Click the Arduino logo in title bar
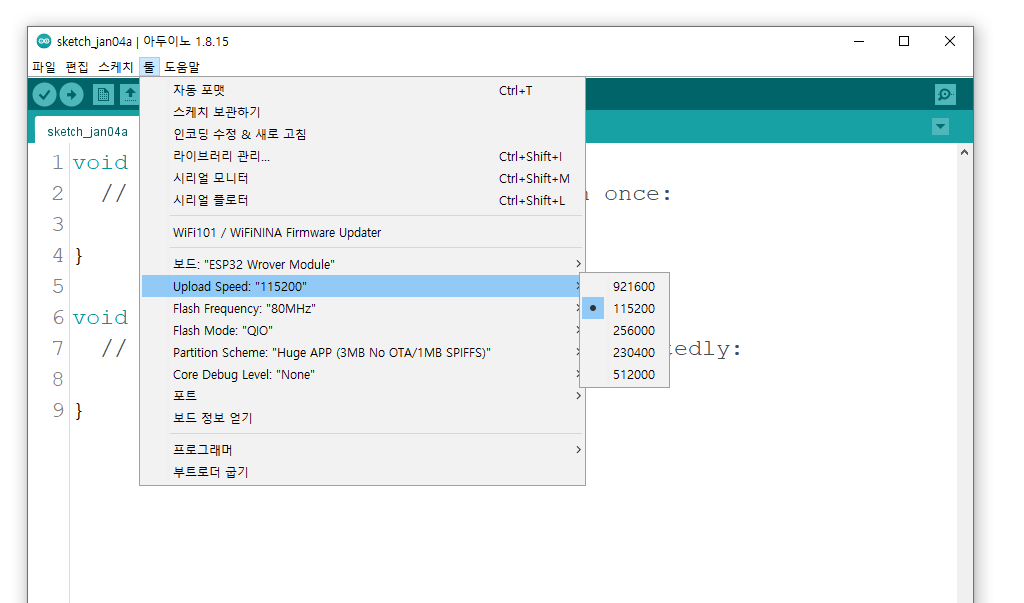Image resolution: width=1024 pixels, height=603 pixels. 44,41
